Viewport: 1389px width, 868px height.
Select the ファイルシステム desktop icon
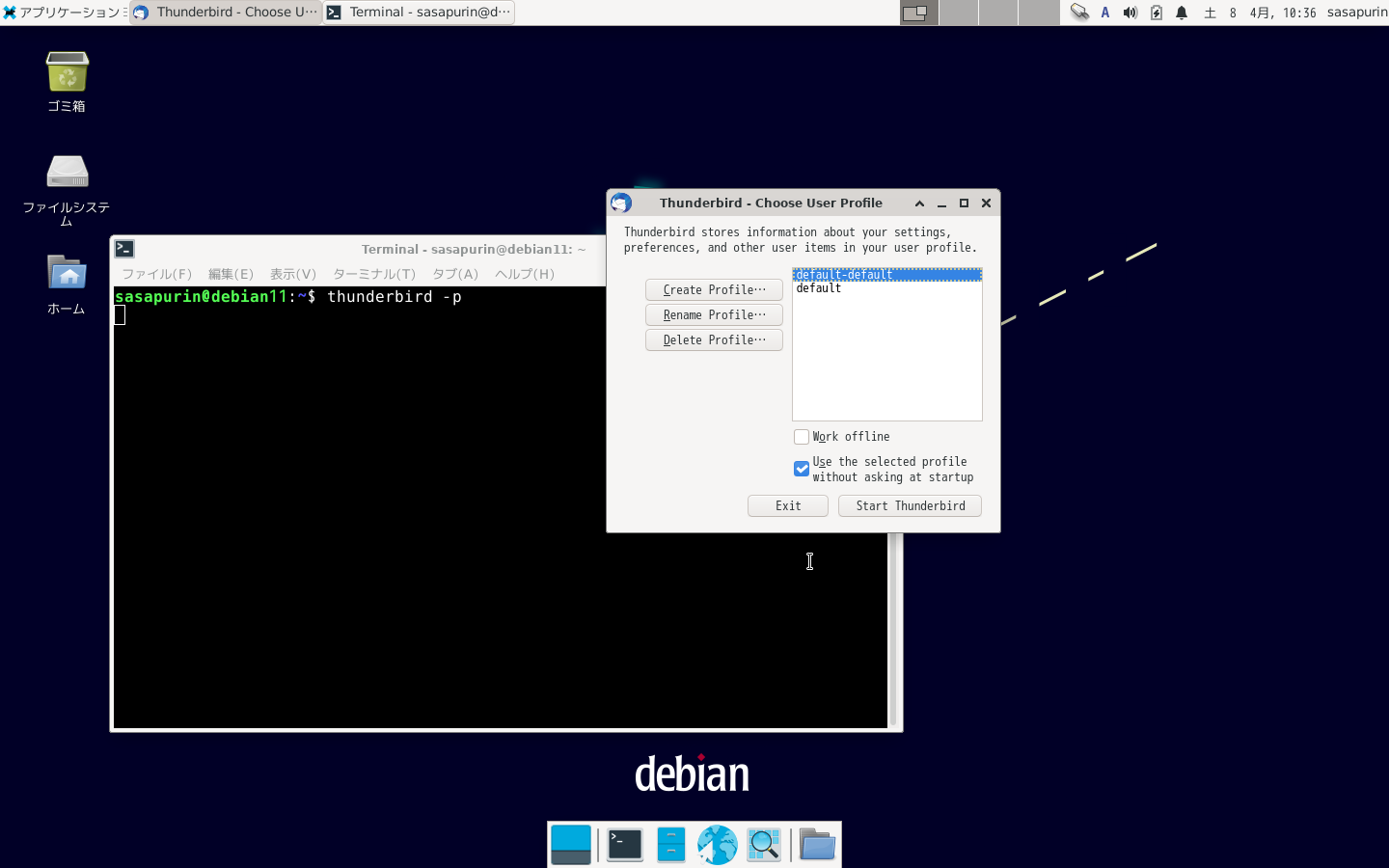(67, 190)
